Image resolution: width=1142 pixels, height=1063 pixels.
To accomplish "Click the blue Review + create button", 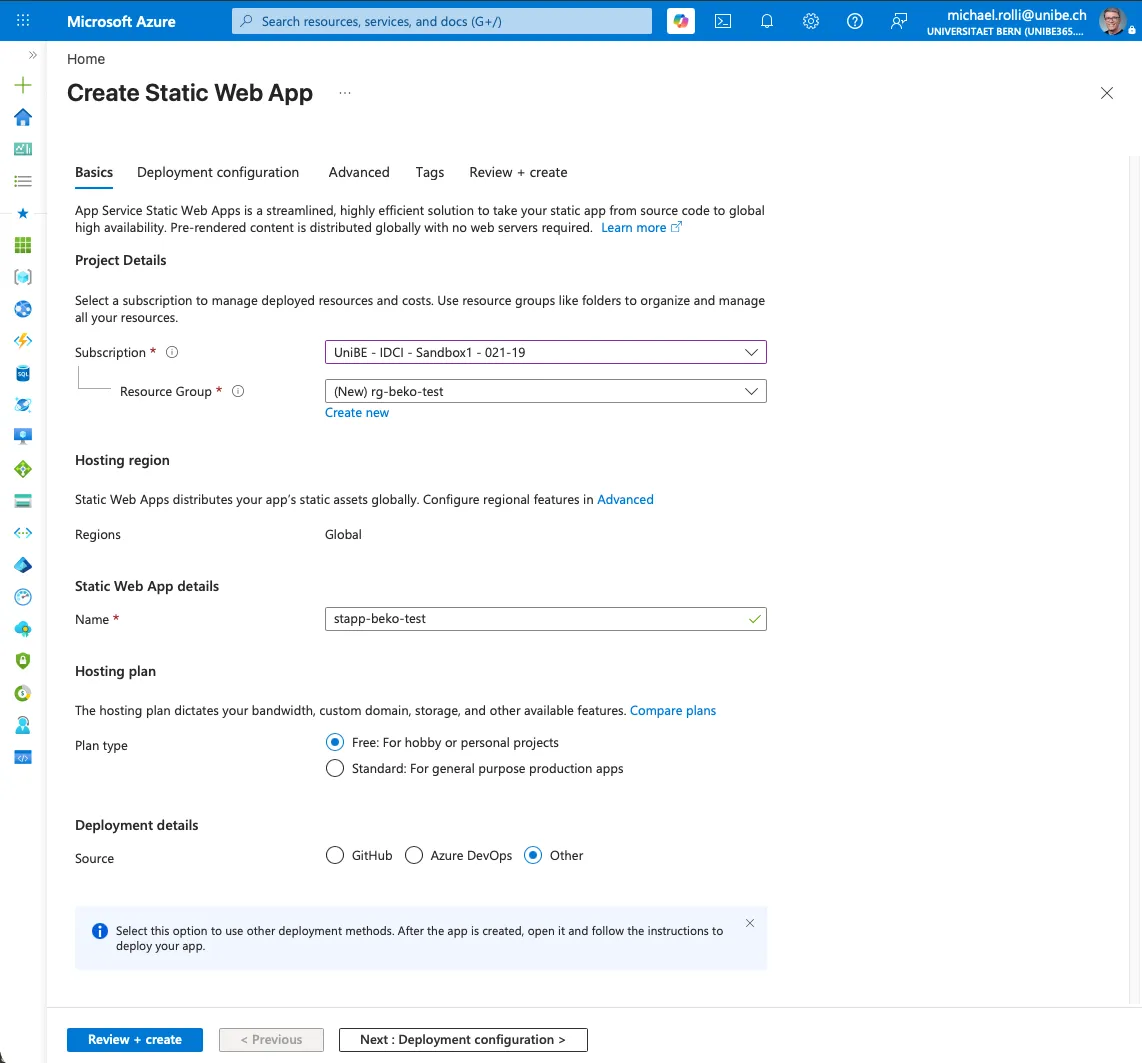I will tap(135, 1040).
